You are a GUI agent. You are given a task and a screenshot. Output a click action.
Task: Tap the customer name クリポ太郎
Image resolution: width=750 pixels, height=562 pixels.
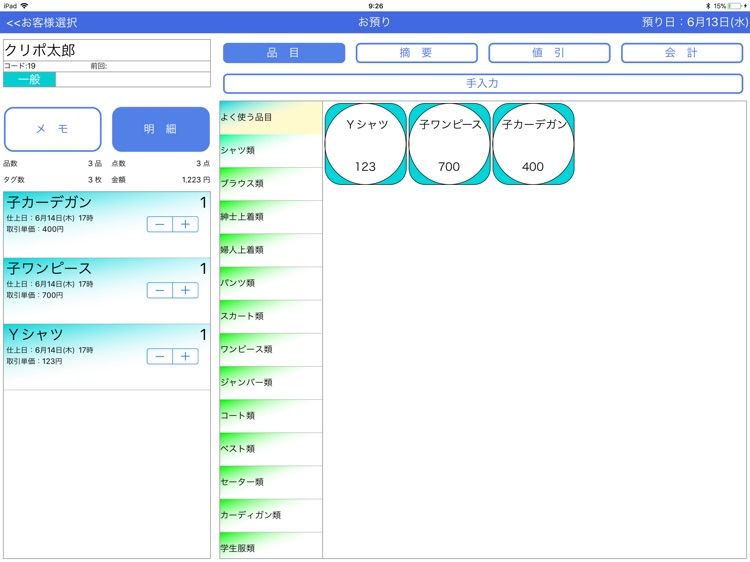pyautogui.click(x=40, y=50)
